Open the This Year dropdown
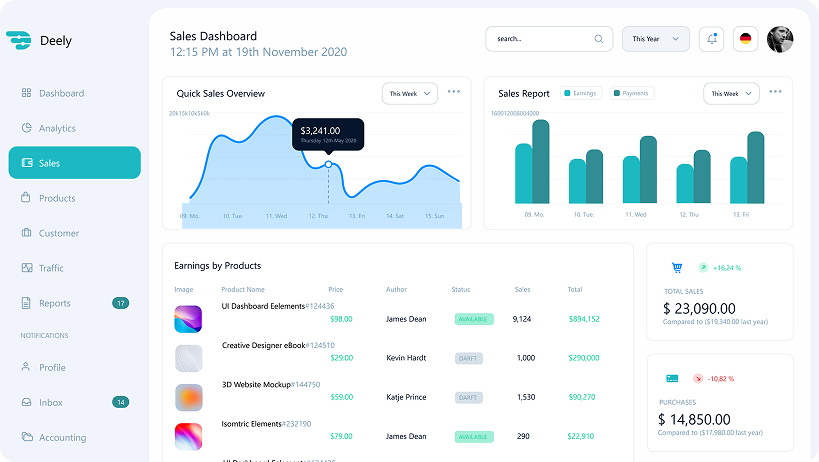819x462 pixels. coord(656,39)
